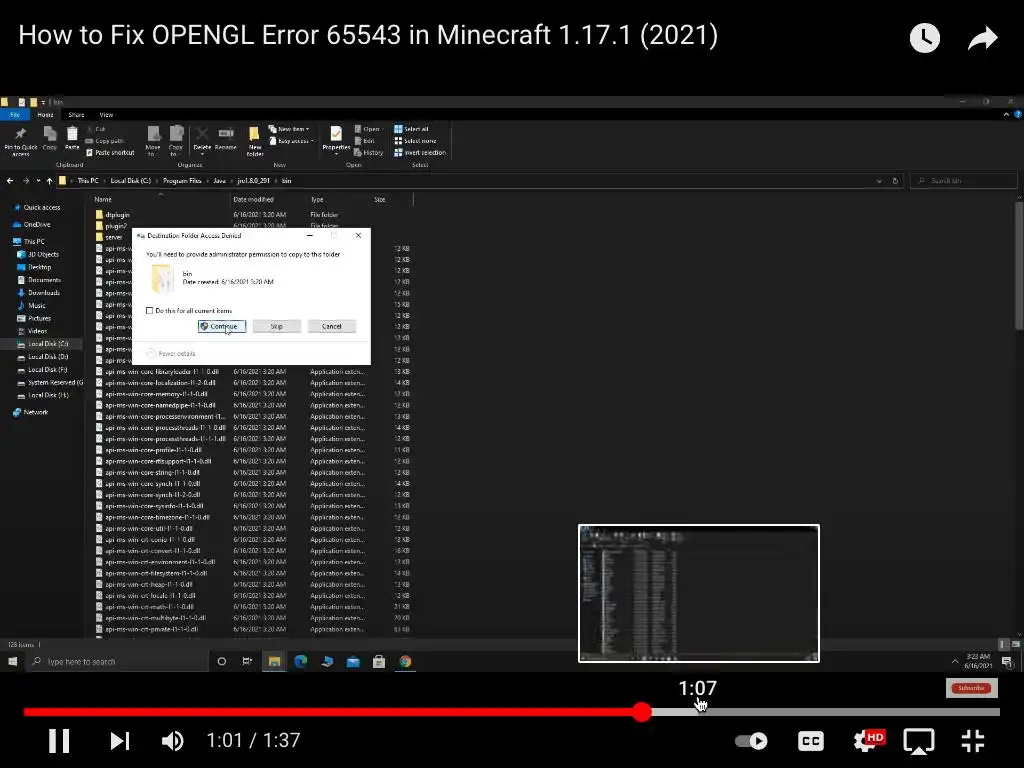Skip to the next video
The image size is (1024, 768).
pos(120,741)
